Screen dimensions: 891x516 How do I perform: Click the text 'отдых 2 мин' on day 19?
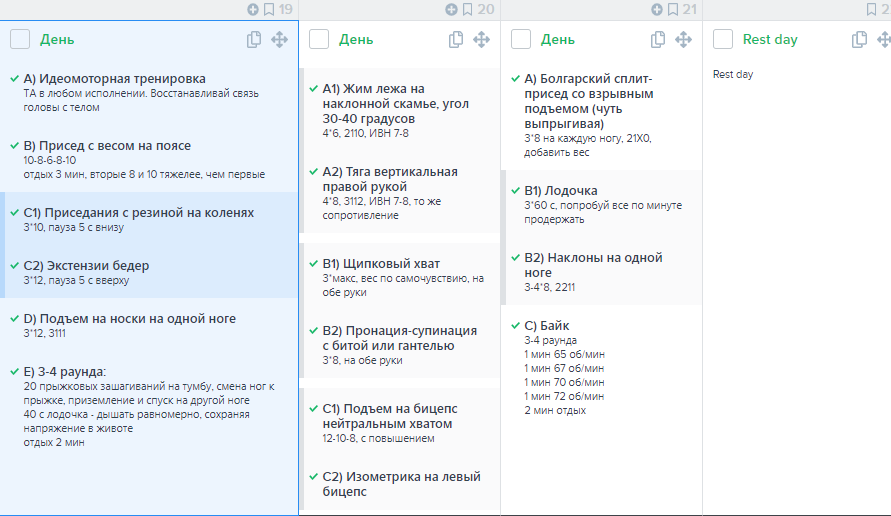[x=54, y=442]
